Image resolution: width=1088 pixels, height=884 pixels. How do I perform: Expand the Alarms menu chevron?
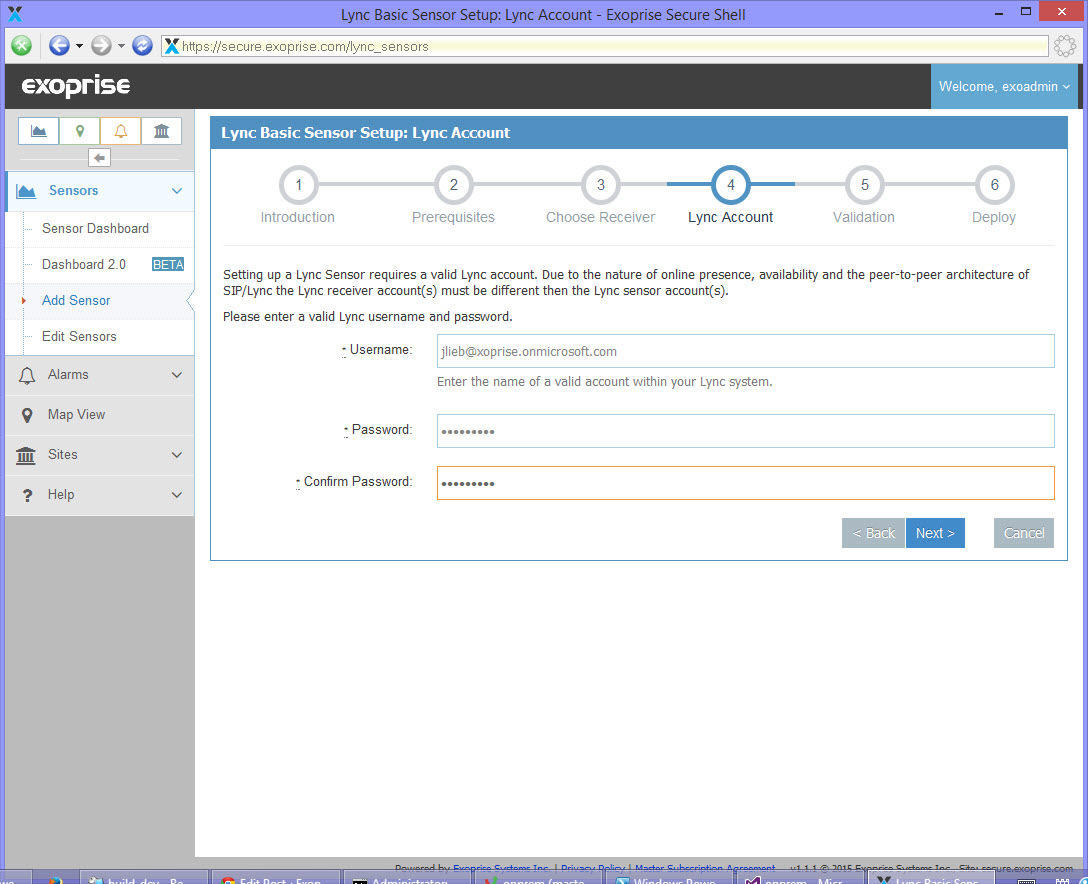[x=177, y=375]
